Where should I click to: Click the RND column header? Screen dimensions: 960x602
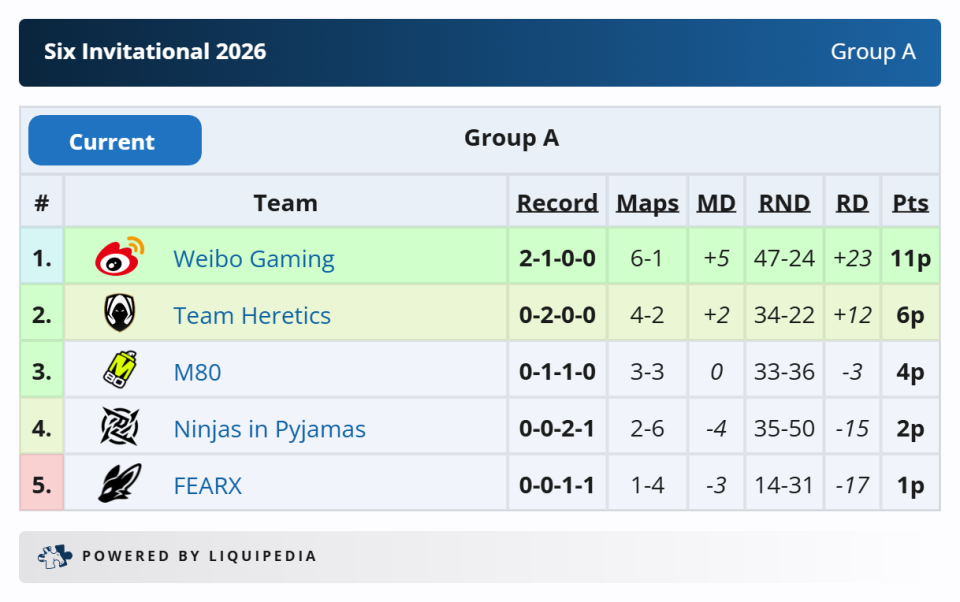784,203
